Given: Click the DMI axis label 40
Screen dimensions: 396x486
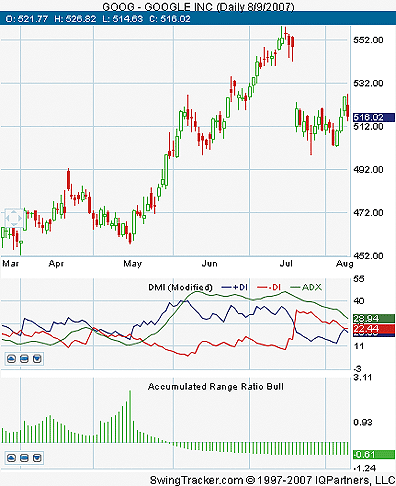Looking at the screenshot, I should point(359,301).
